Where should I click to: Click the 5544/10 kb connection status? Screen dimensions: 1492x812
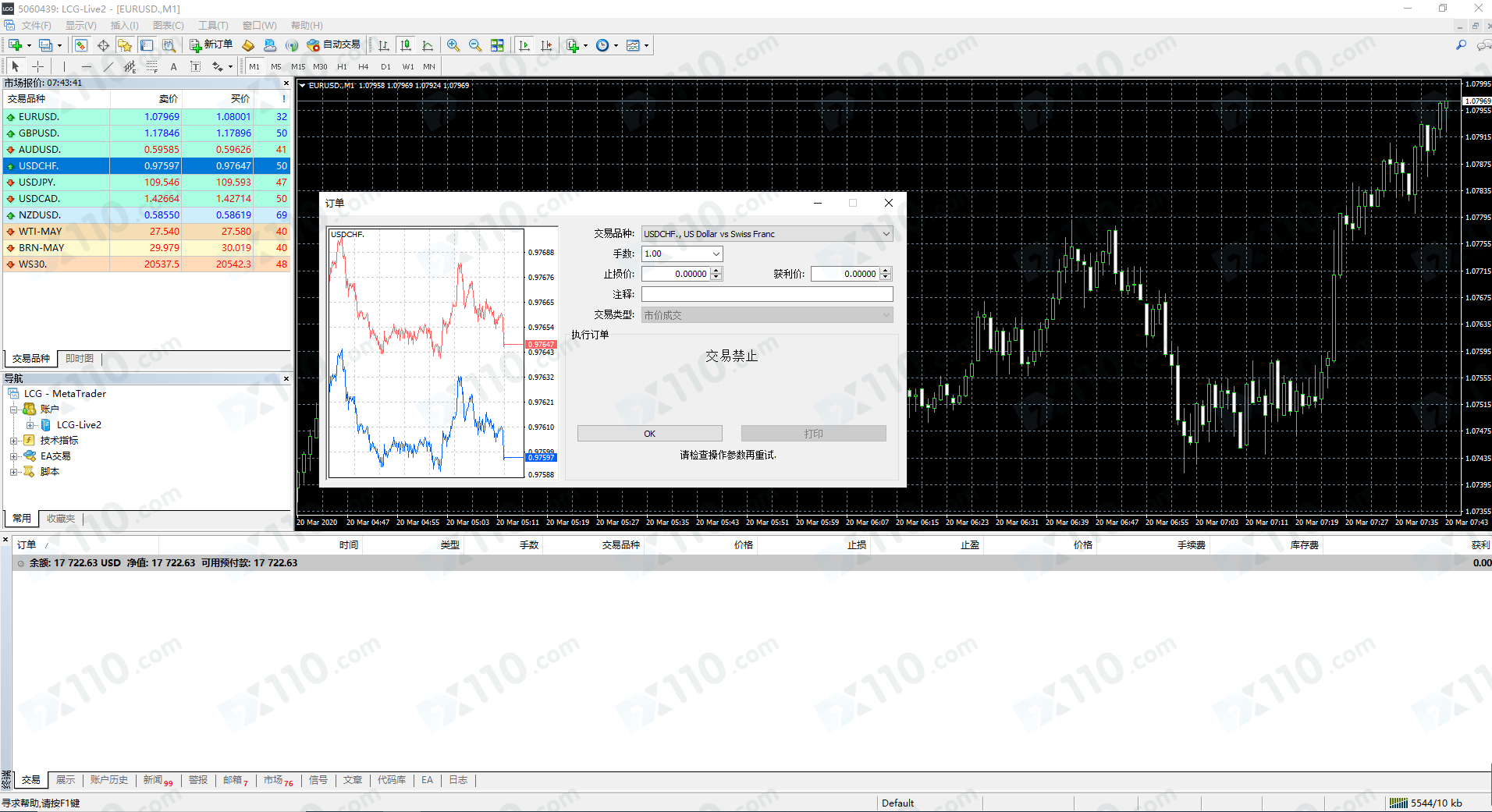point(1426,803)
